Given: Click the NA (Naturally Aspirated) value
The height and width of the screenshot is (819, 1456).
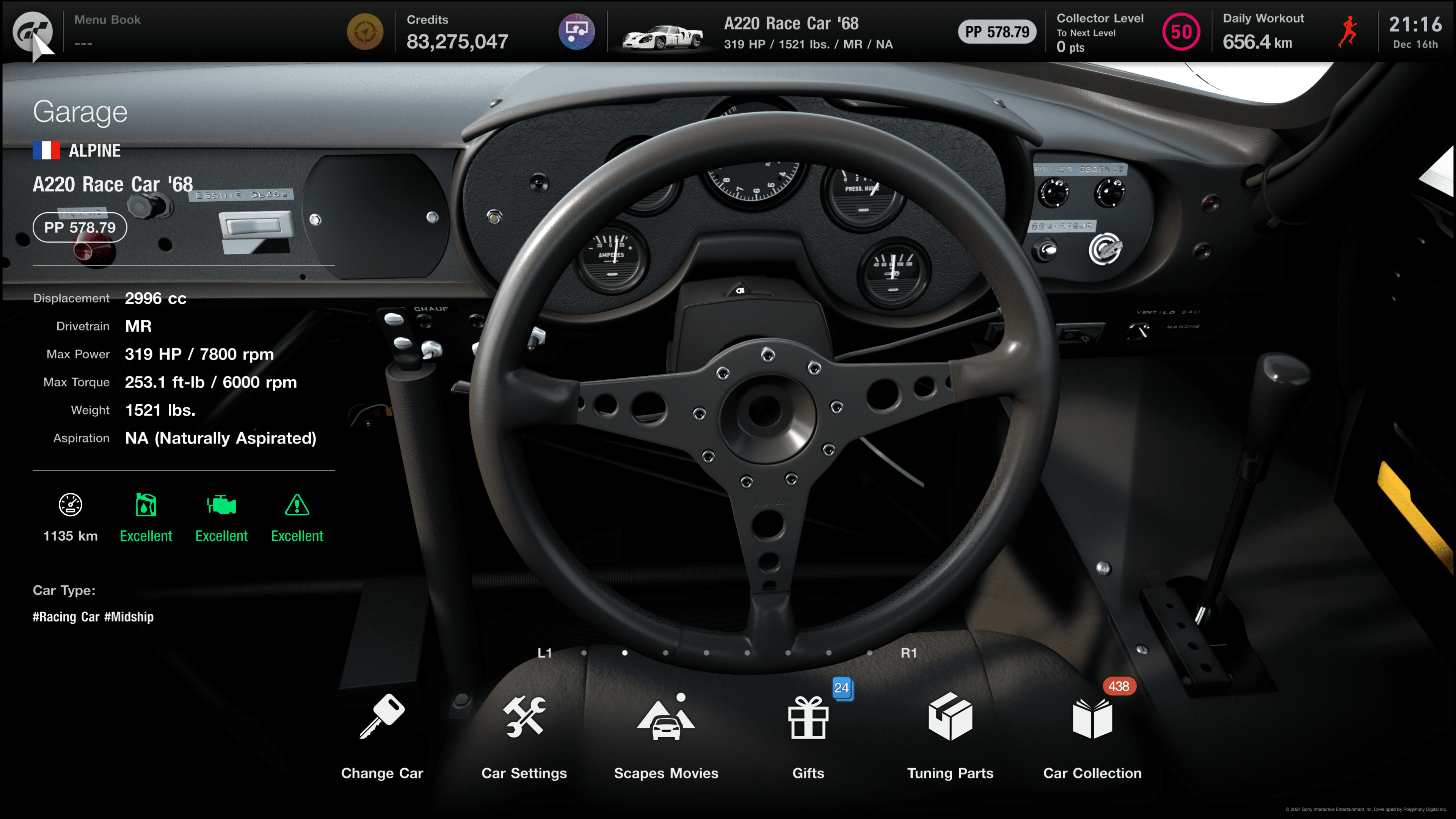Looking at the screenshot, I should pos(220,438).
